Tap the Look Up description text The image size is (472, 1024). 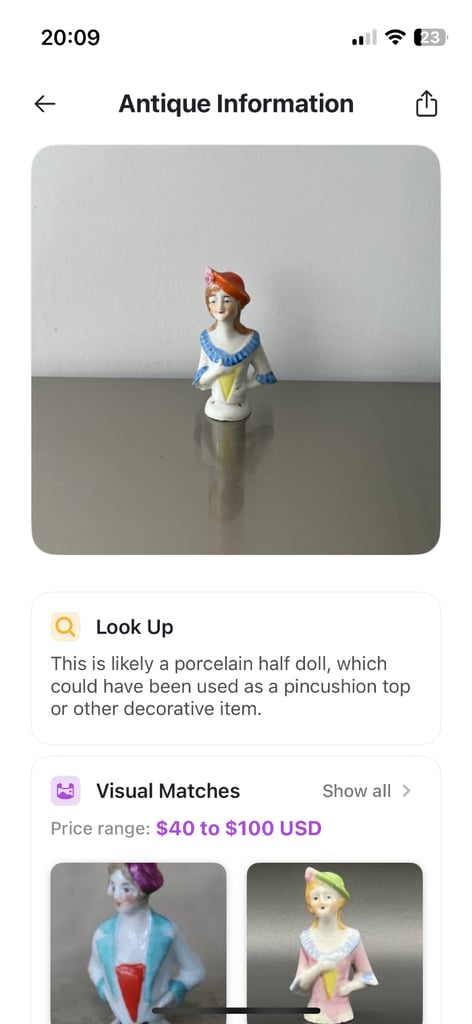(230, 686)
